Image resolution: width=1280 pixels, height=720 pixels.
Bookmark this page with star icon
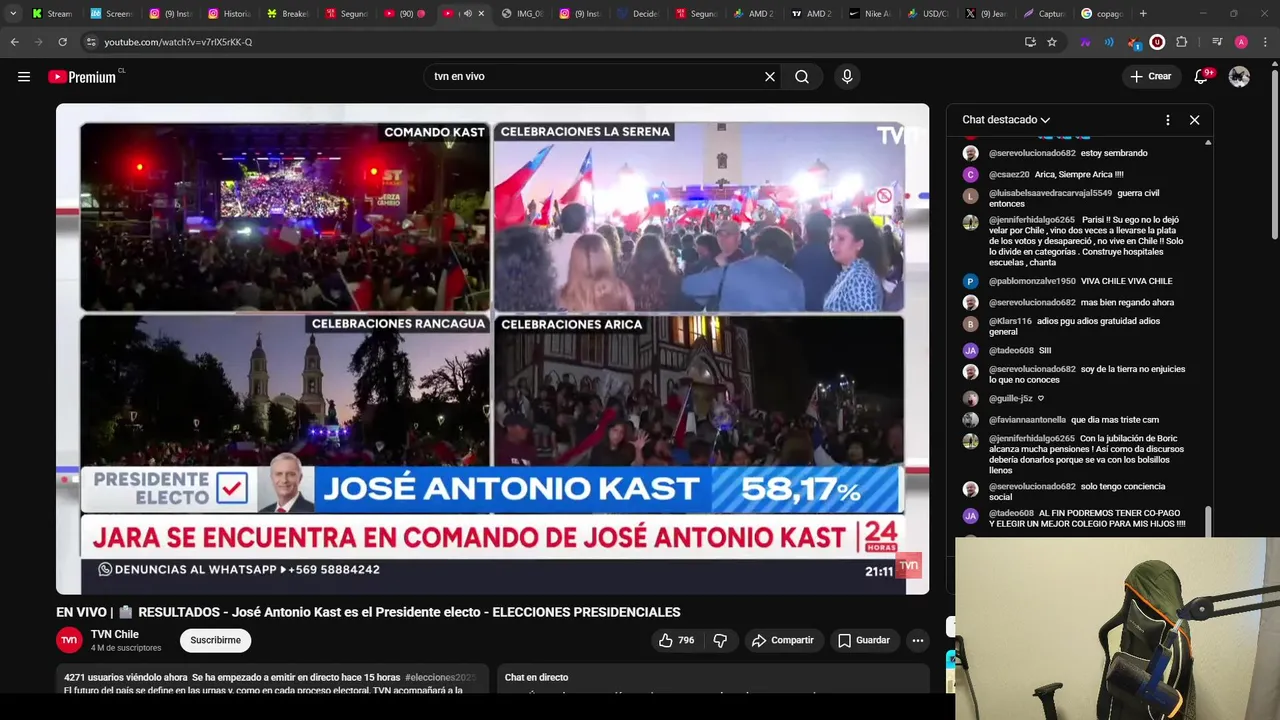pyautogui.click(x=1052, y=42)
